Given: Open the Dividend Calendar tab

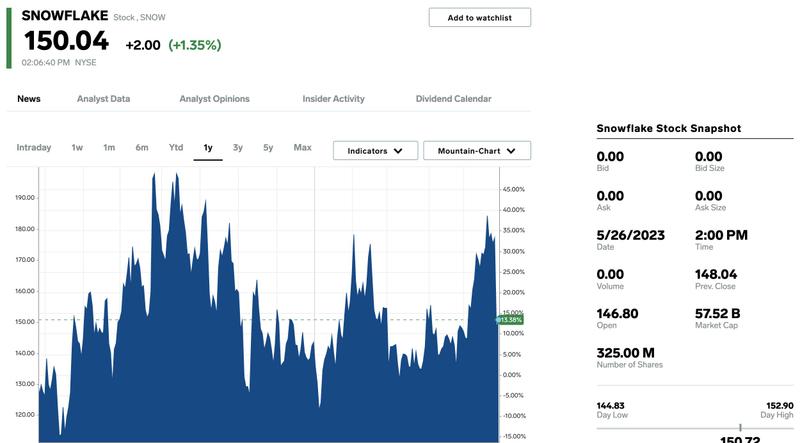Looking at the screenshot, I should click(x=454, y=99).
